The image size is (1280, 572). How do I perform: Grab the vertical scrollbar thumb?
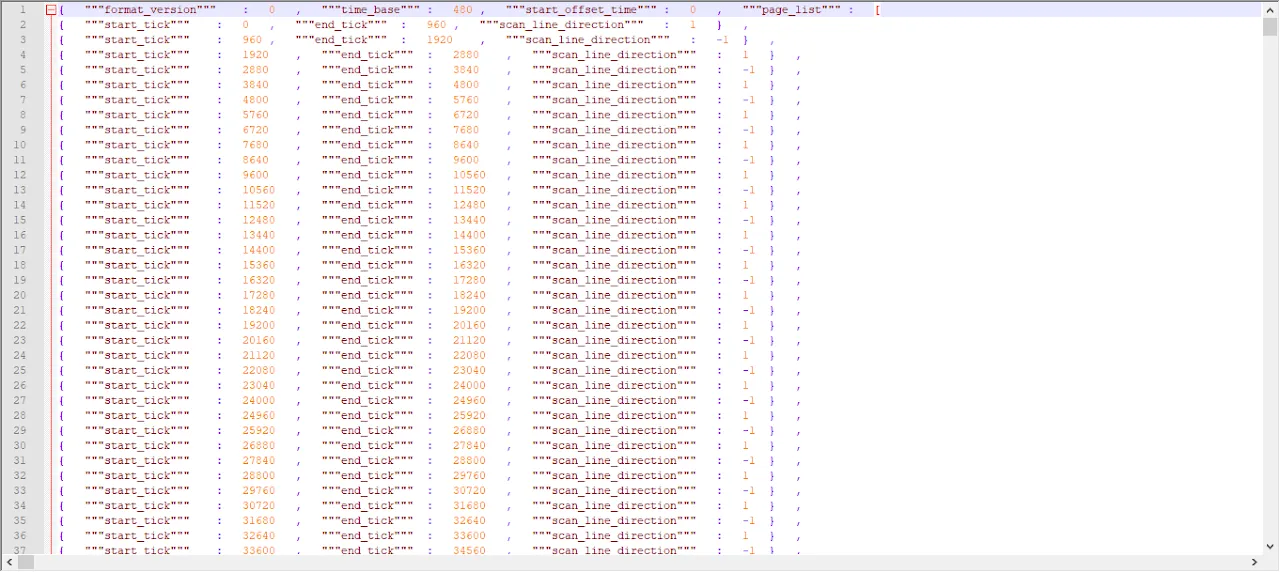[x=1270, y=27]
